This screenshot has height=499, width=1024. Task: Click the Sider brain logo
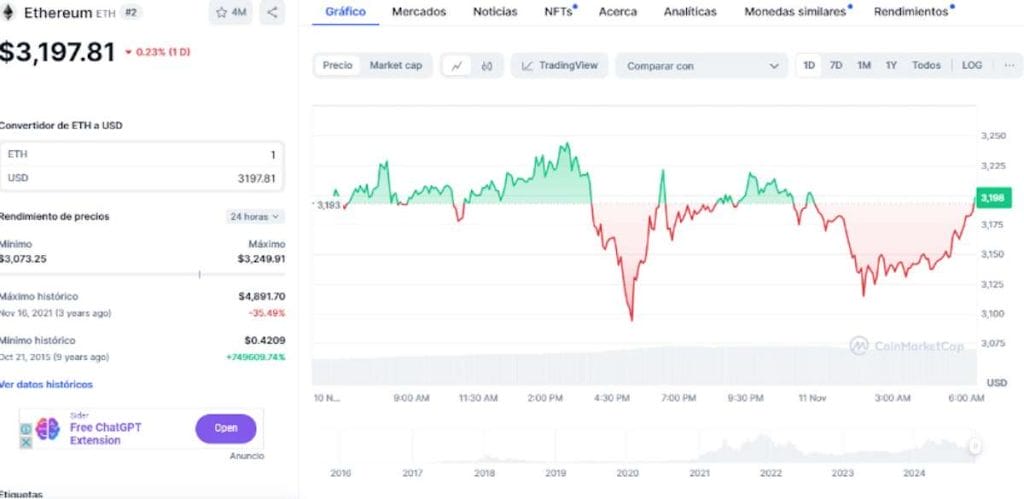click(48, 428)
